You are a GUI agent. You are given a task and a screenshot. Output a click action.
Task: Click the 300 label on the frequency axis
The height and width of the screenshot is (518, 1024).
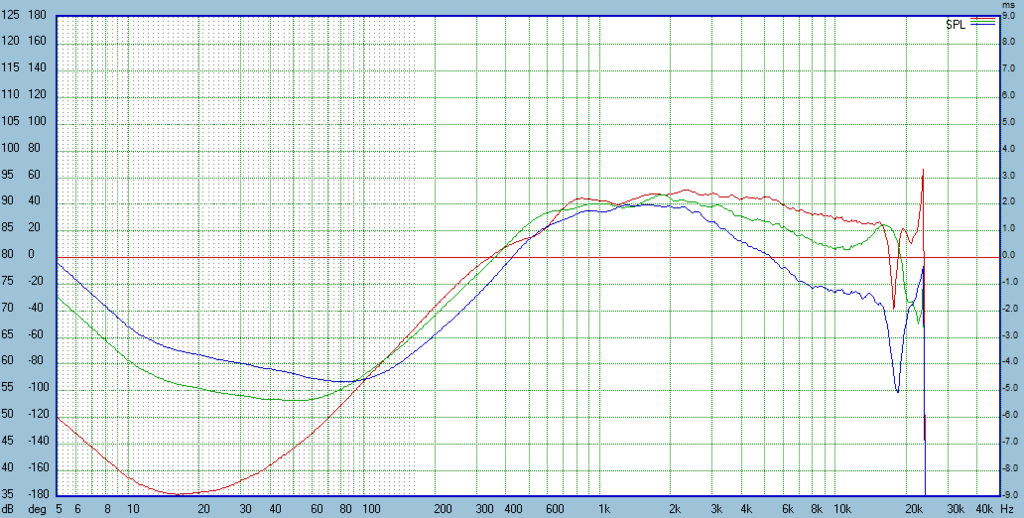tap(485, 509)
